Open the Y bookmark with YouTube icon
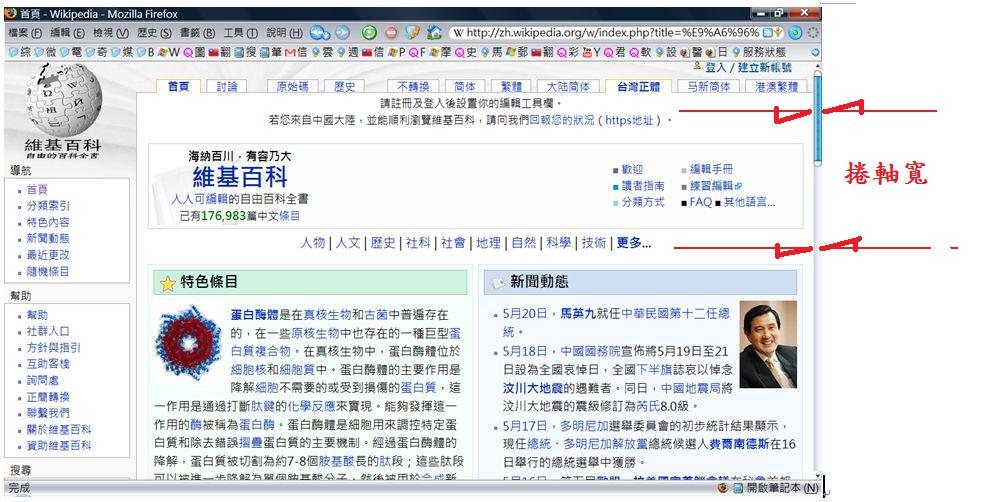Screen dimensions: 992x502 pos(591,52)
